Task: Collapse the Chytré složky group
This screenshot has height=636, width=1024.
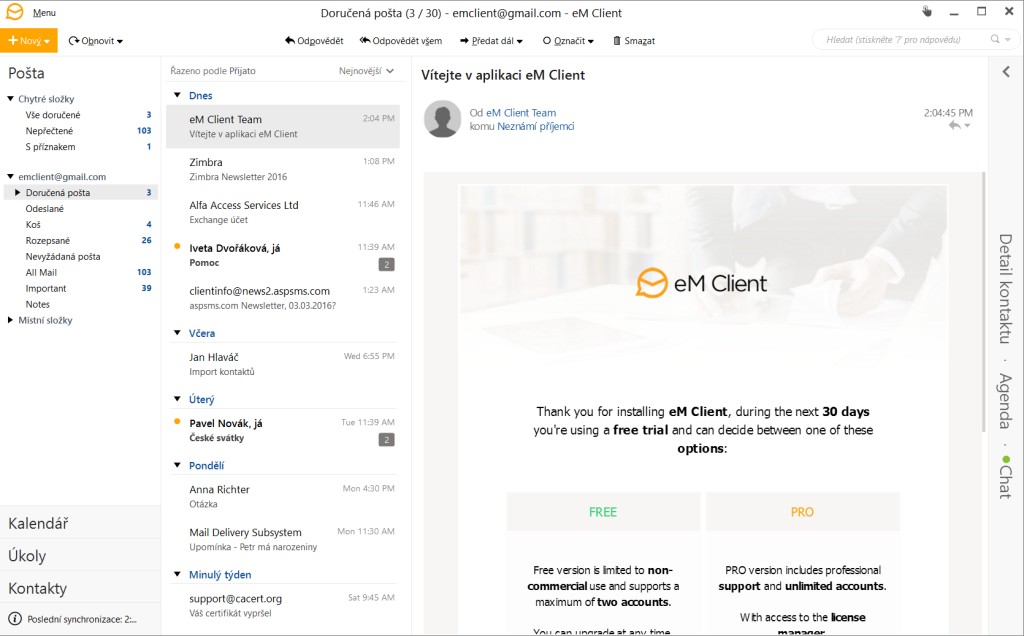Action: pyautogui.click(x=10, y=99)
